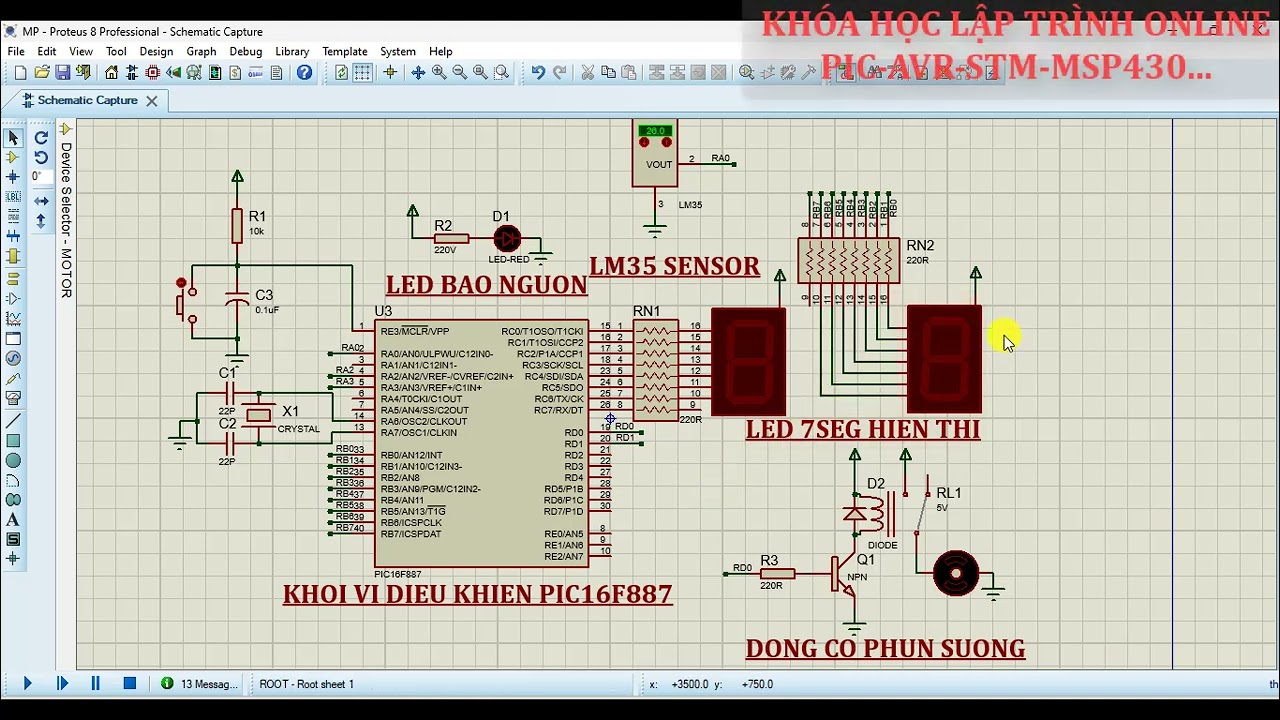Run the simulation with the Play button
This screenshot has height=720, width=1280.
27,684
